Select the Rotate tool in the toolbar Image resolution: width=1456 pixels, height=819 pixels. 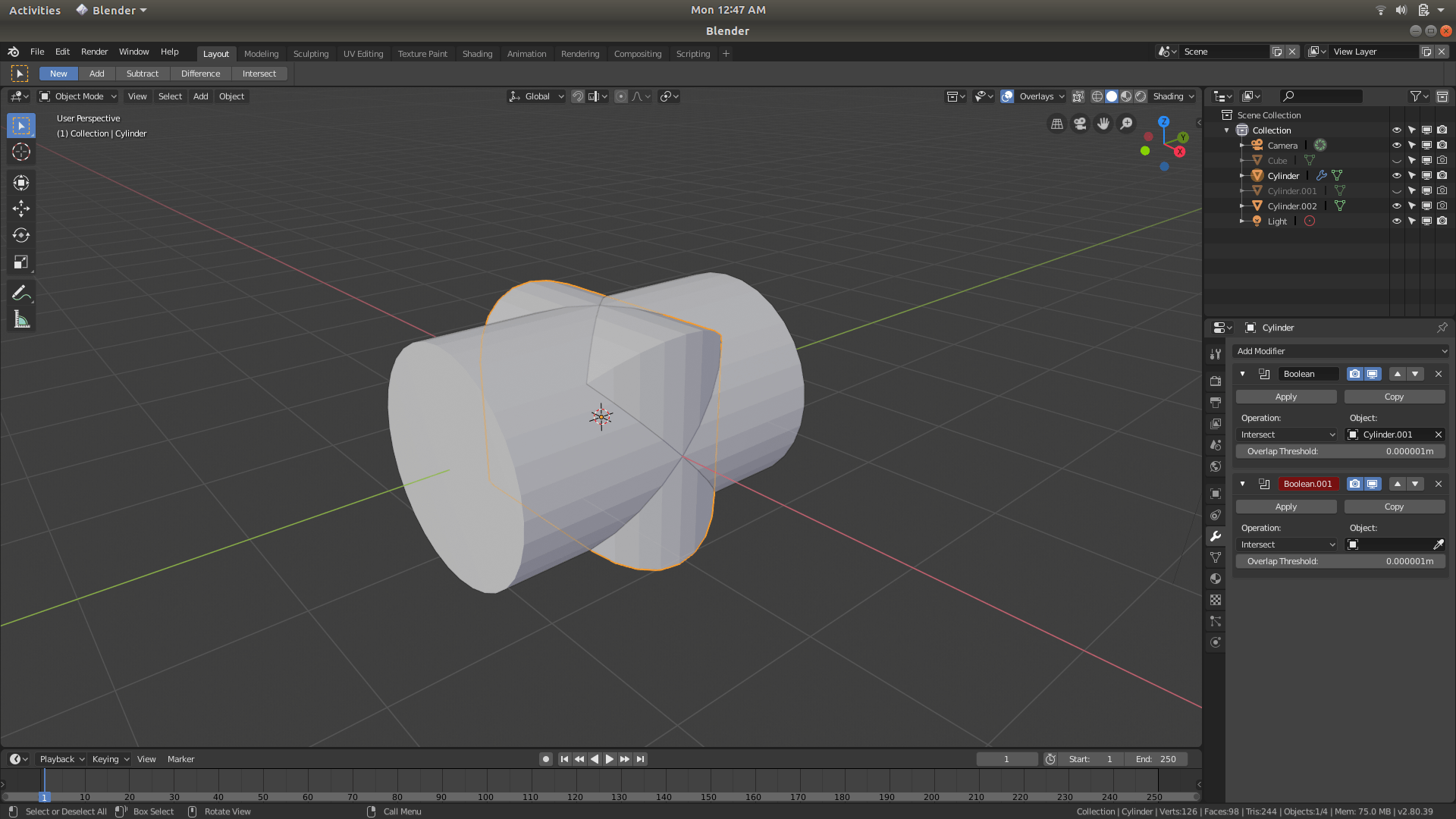(x=20, y=235)
